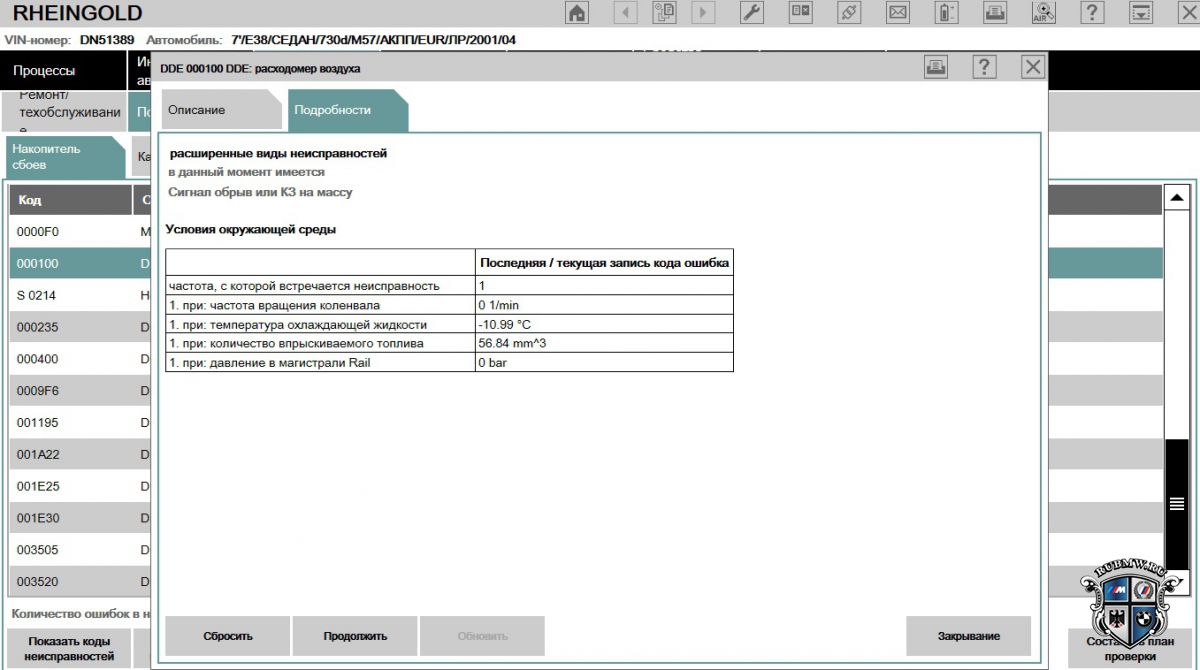This screenshot has width=1200, height=670.
Task: Open the Процессы menu
Action: click(x=63, y=71)
